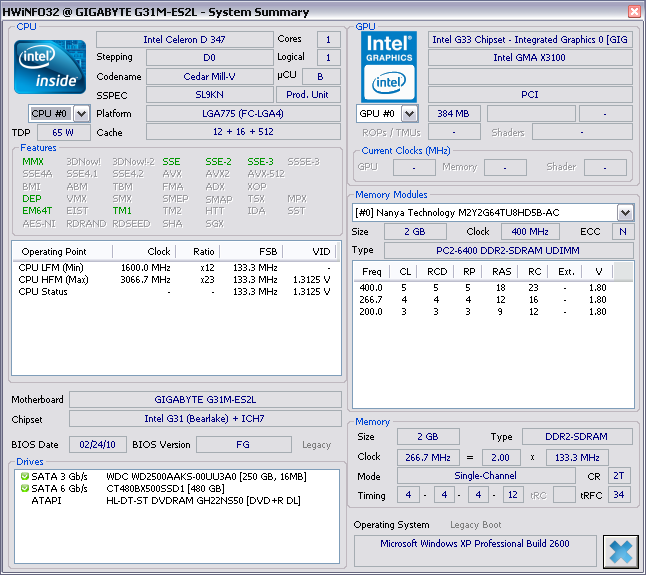
Task: Click the Intel Celeron D 347 CPU name field
Action: (x=185, y=40)
